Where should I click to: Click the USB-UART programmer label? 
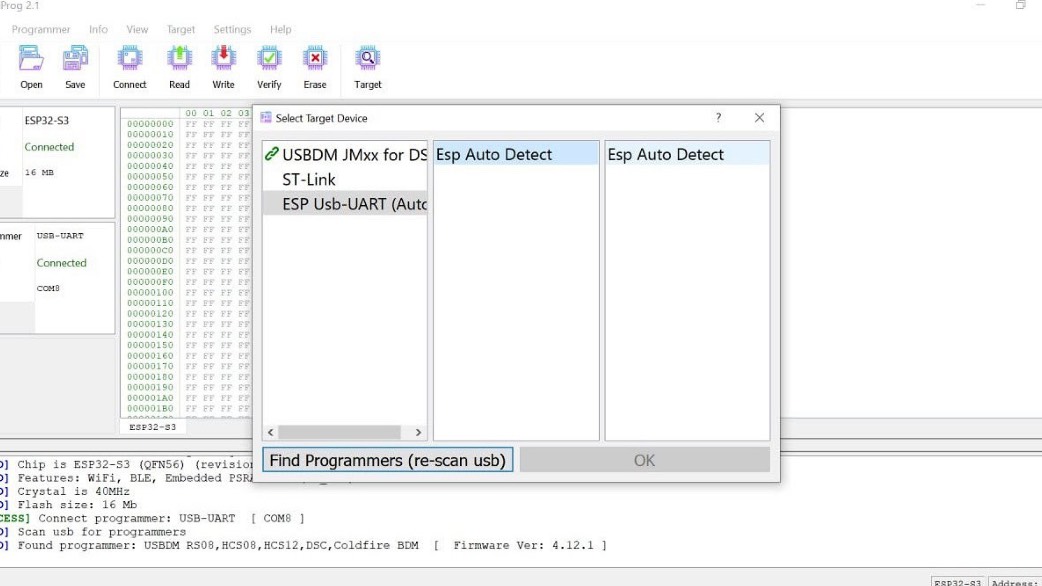(x=60, y=236)
